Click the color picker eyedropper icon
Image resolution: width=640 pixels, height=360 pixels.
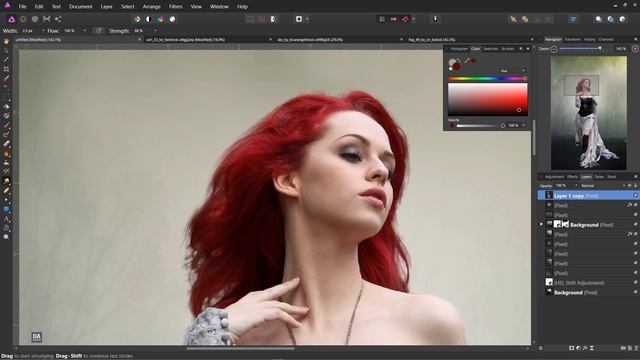click(x=467, y=61)
